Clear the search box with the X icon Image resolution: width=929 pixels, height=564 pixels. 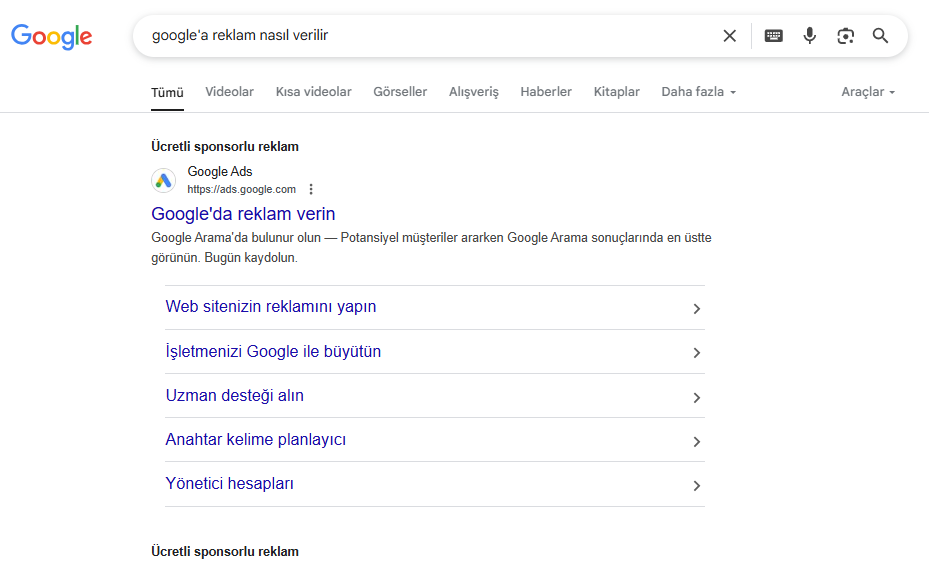point(729,36)
